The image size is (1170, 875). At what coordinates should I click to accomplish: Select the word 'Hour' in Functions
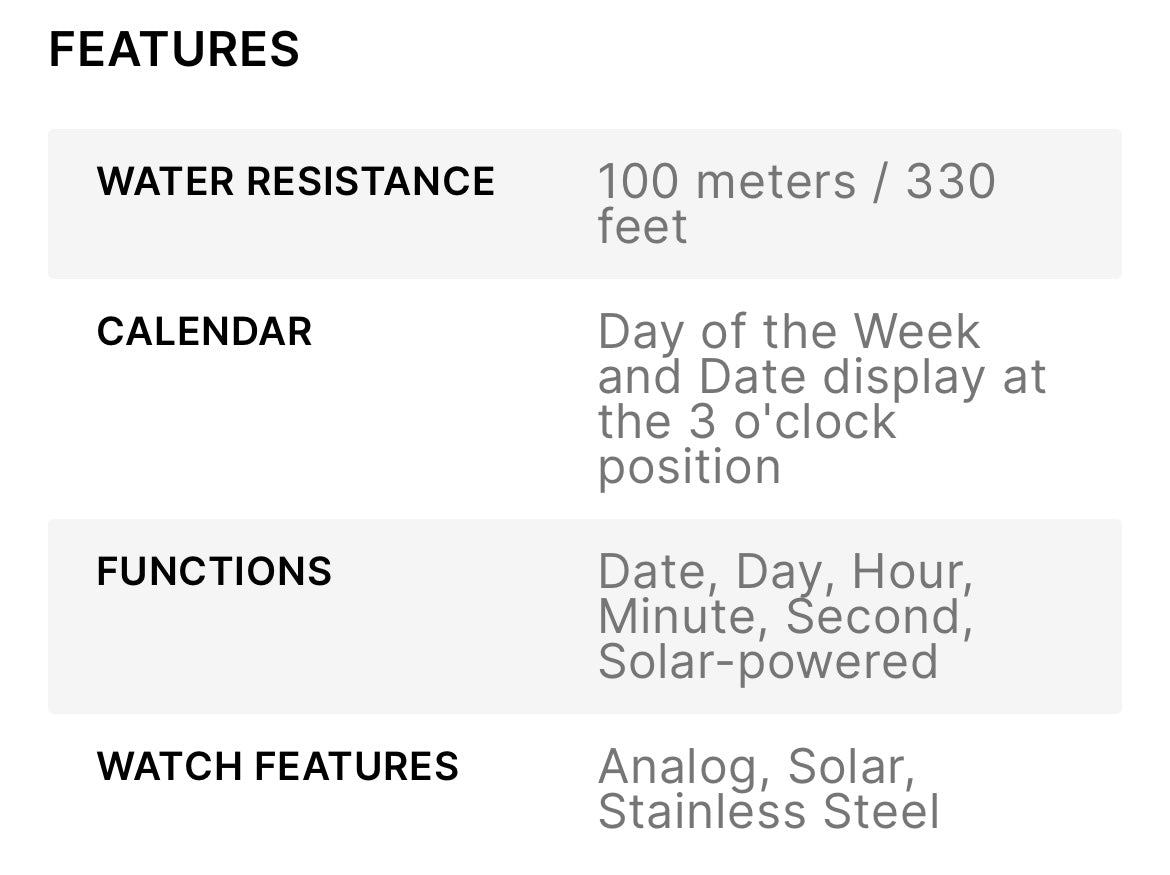[911, 572]
